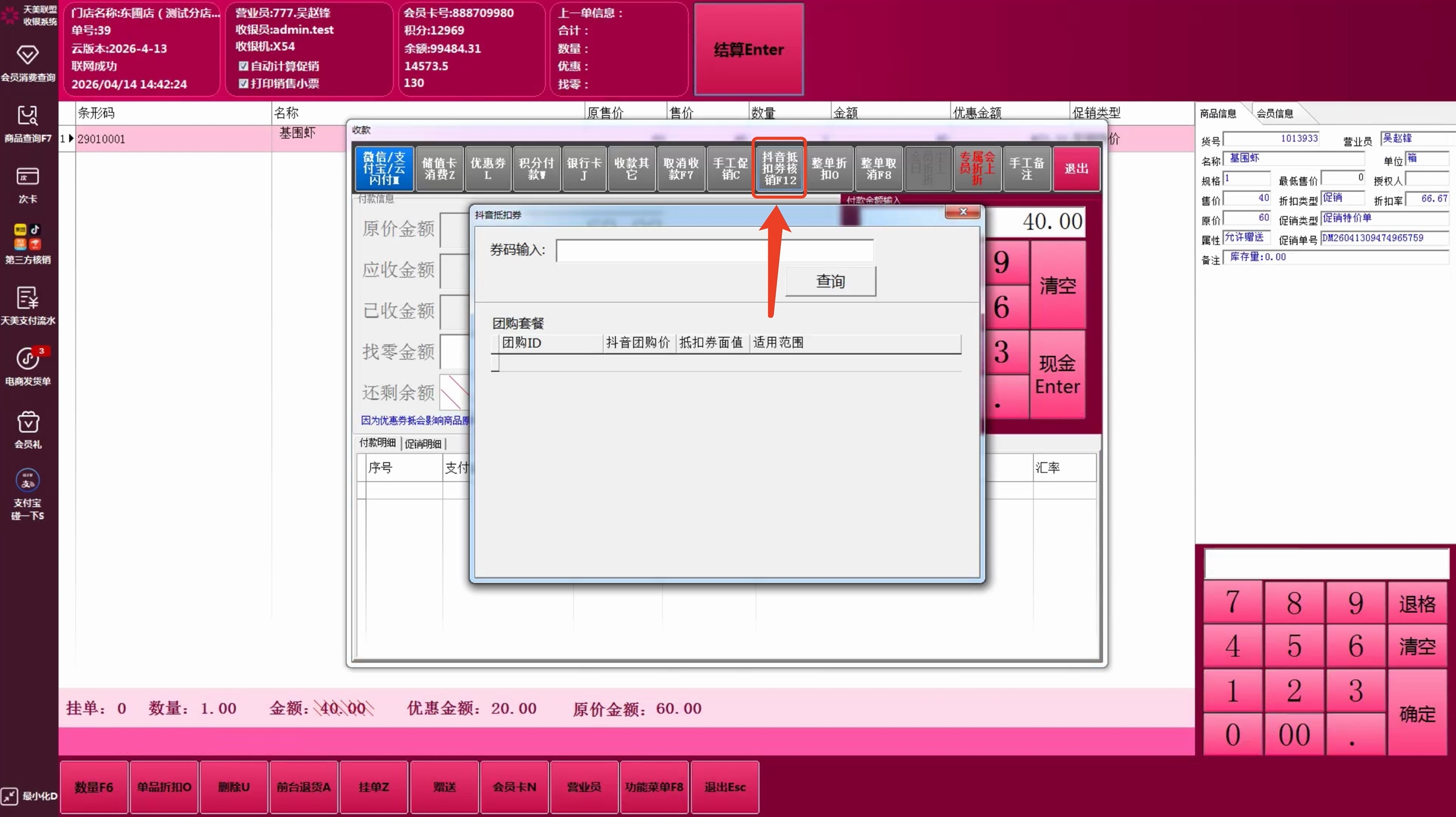Toggle 自动计算促销 checkbox
1456x817 pixels.
pyautogui.click(x=244, y=66)
